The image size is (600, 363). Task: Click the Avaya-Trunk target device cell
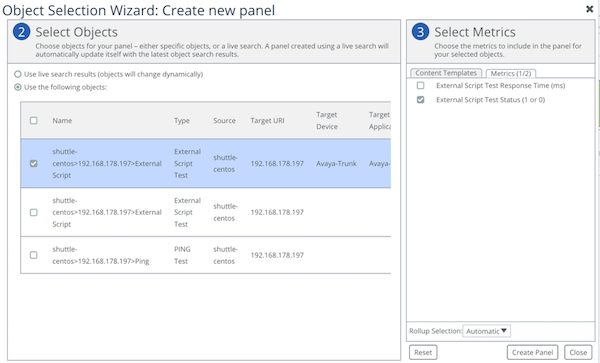pyautogui.click(x=336, y=164)
